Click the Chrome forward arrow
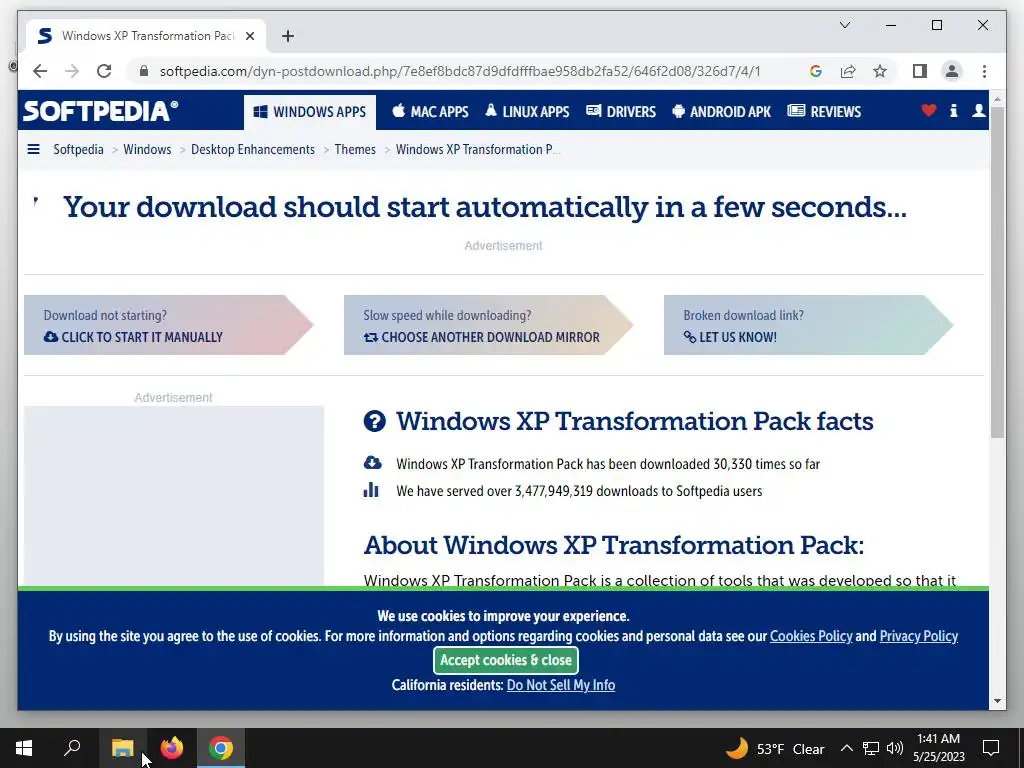1024x768 pixels. click(72, 71)
